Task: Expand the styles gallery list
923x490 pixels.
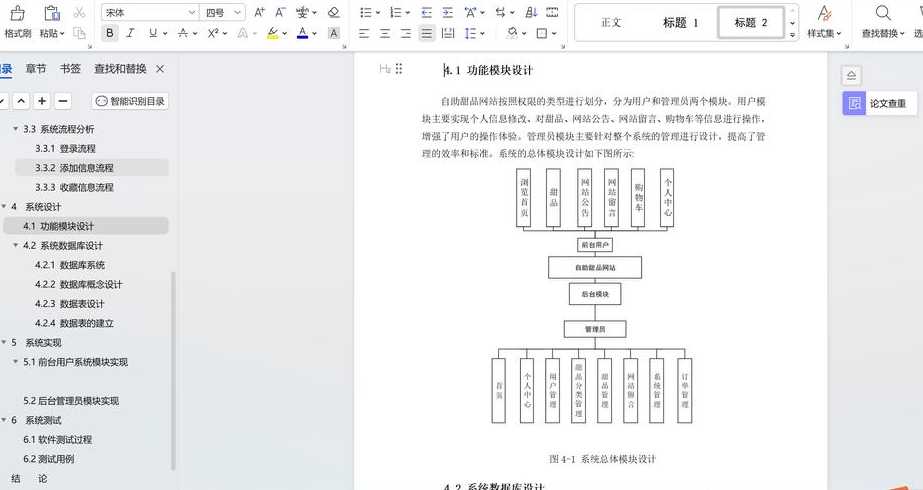Action: pyautogui.click(x=792, y=35)
